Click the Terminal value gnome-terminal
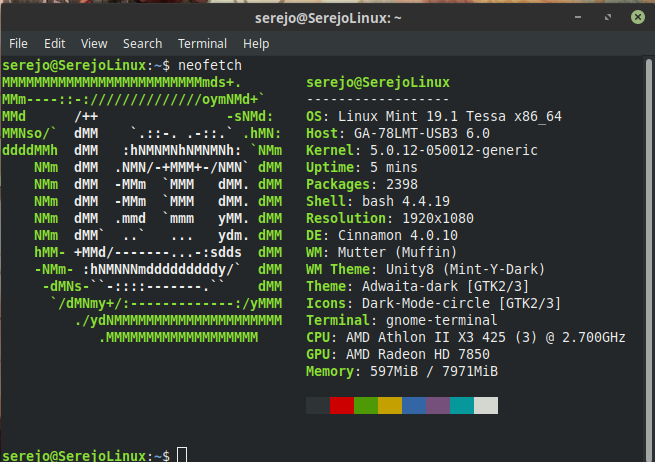Screen dimensions: 655x462 click(442, 320)
